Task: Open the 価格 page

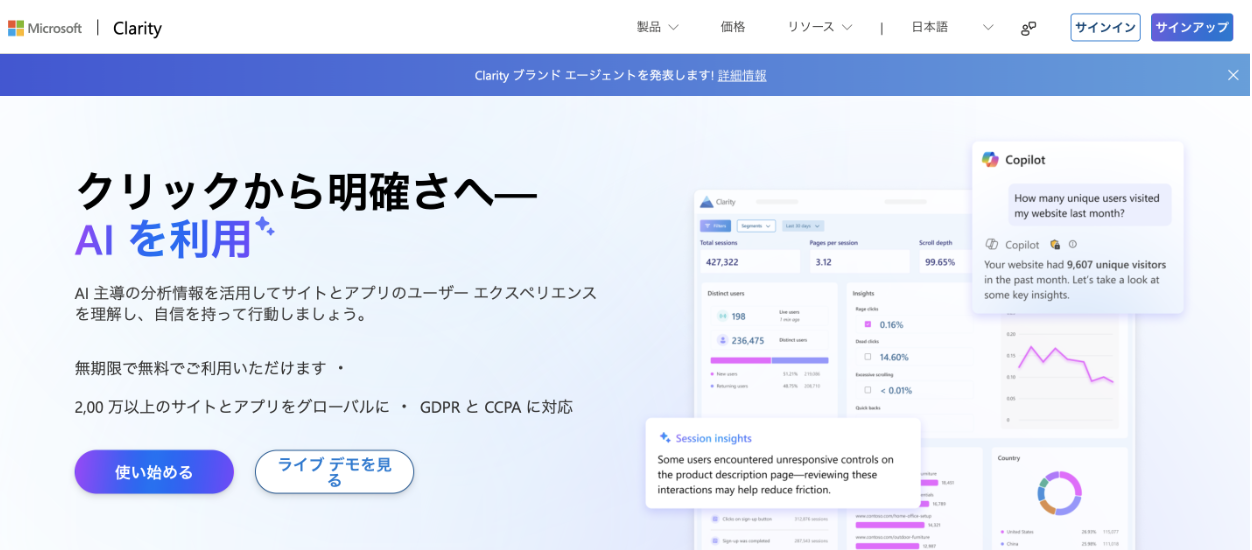Action: pyautogui.click(x=733, y=27)
